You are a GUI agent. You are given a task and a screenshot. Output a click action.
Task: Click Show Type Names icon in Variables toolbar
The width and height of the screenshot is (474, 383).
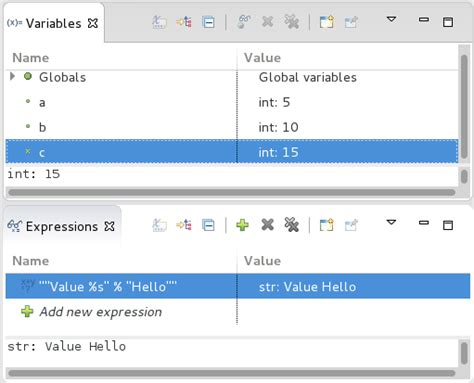(x=159, y=23)
